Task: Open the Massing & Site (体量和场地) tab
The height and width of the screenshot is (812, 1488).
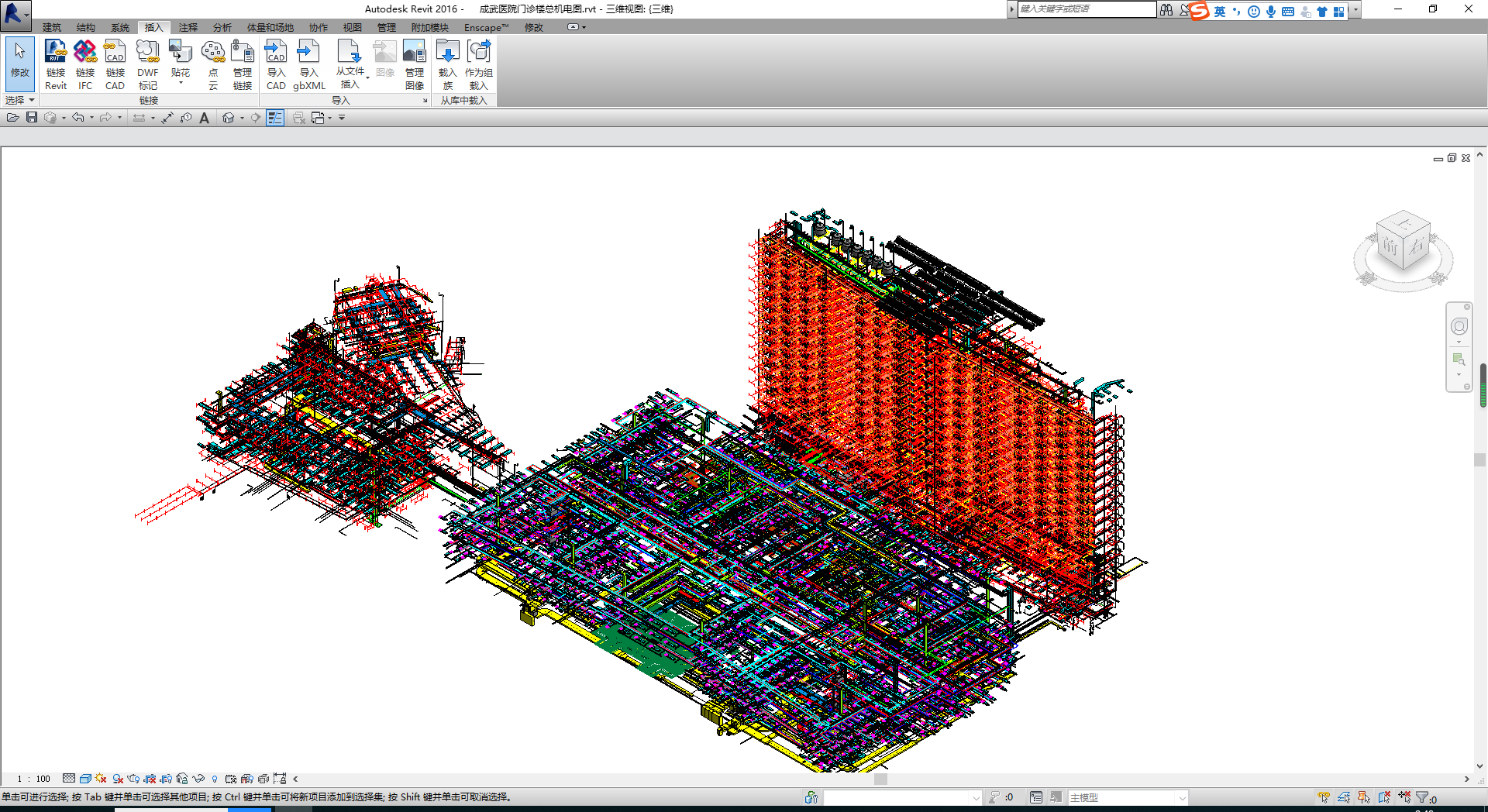Action: coord(270,27)
